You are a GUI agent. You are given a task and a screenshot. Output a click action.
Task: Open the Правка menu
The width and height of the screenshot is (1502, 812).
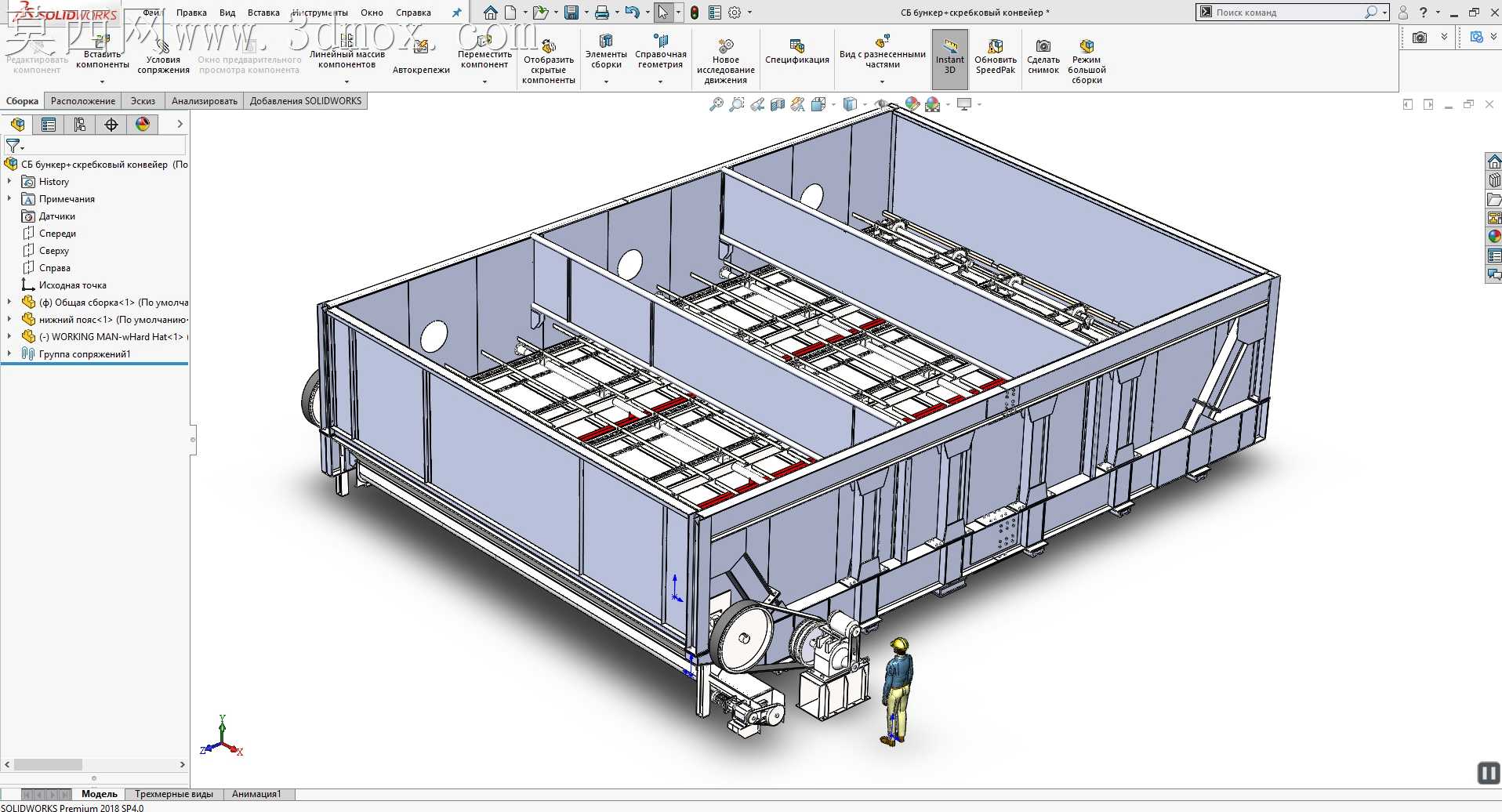[191, 13]
